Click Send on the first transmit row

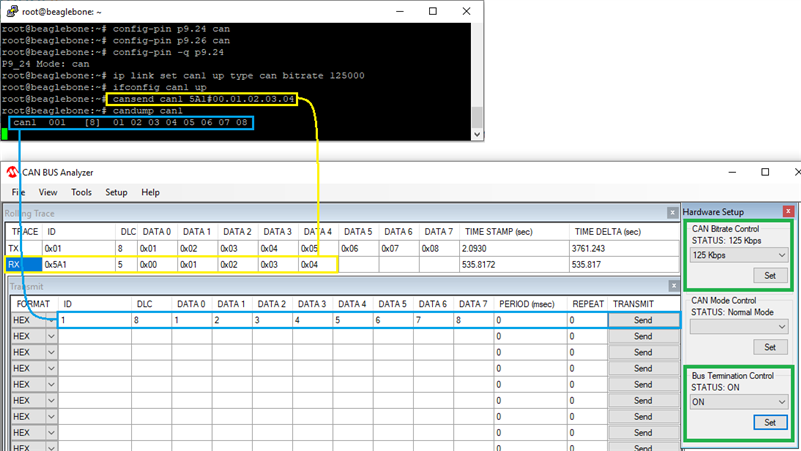pyautogui.click(x=642, y=320)
